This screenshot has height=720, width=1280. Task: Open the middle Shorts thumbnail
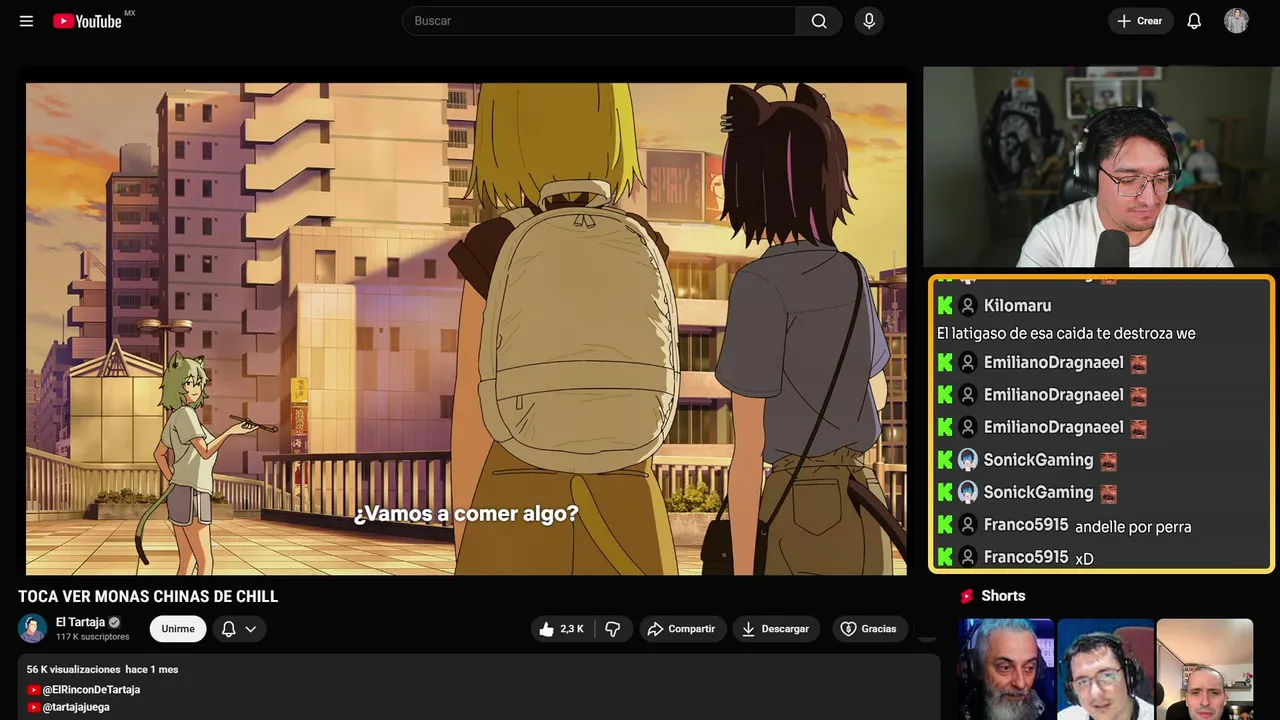1105,669
